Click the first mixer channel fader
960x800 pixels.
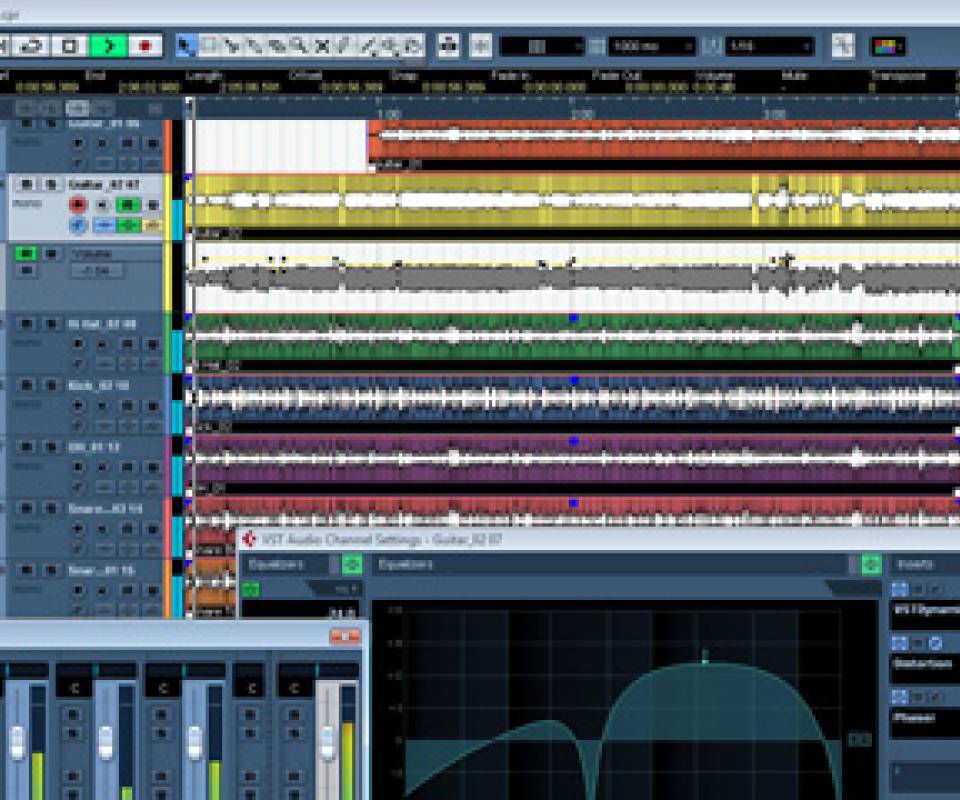18,744
